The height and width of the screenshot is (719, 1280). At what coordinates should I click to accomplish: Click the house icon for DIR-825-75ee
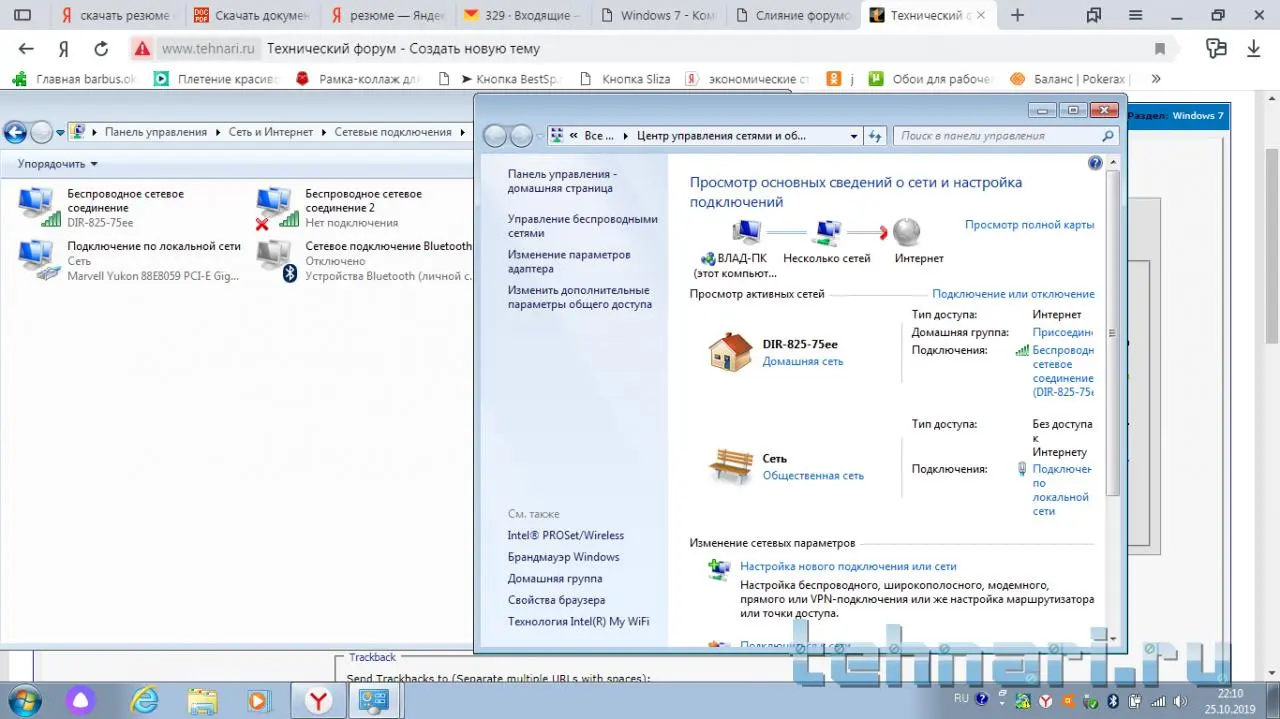(x=730, y=352)
